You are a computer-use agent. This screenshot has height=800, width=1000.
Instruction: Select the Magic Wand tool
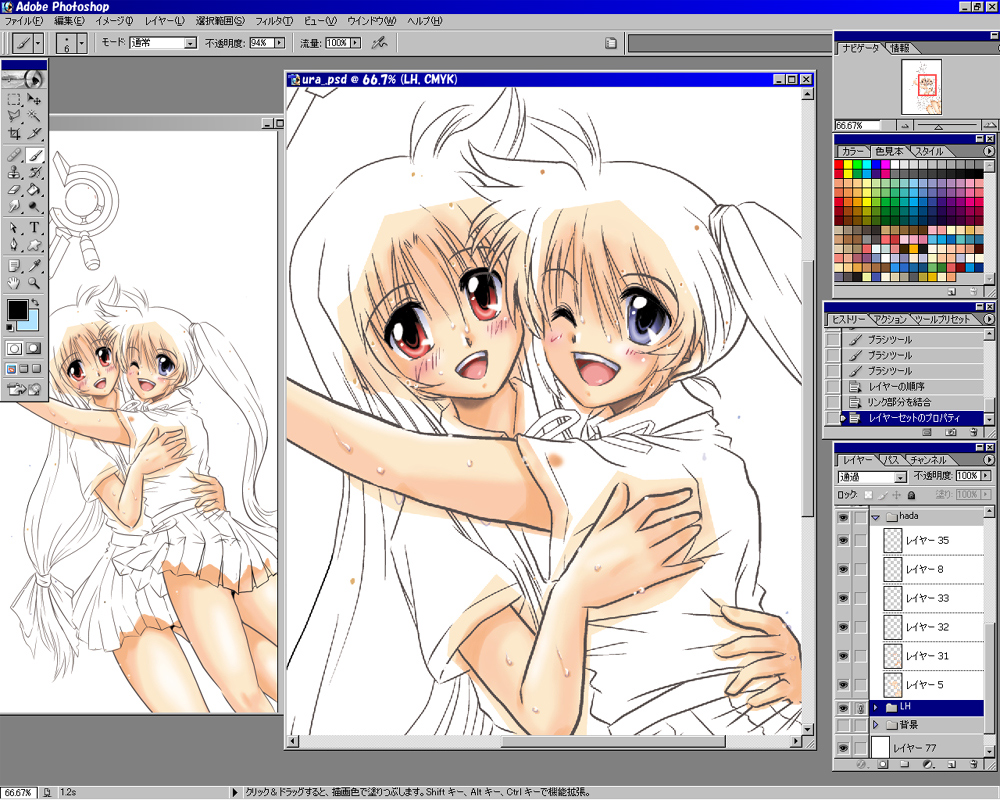coord(34,116)
